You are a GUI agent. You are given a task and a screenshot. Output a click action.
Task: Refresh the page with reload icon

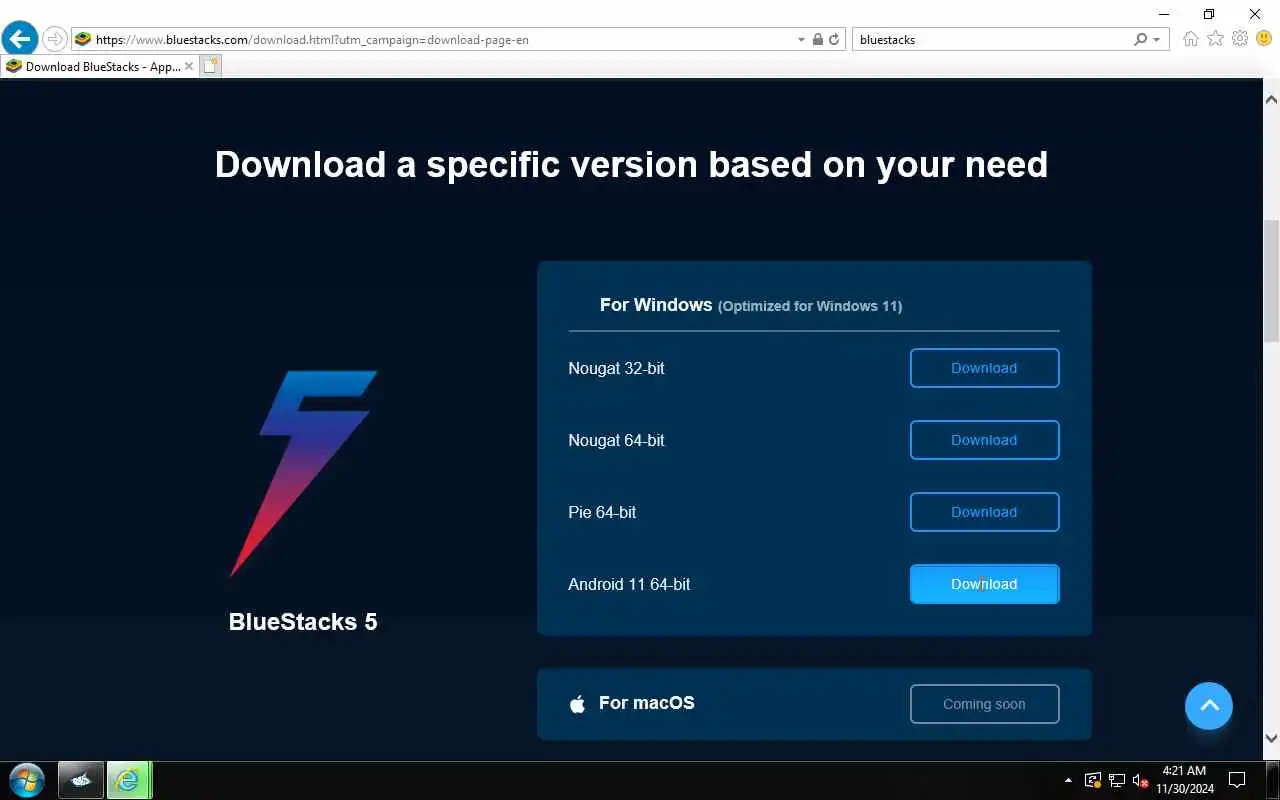coord(834,40)
